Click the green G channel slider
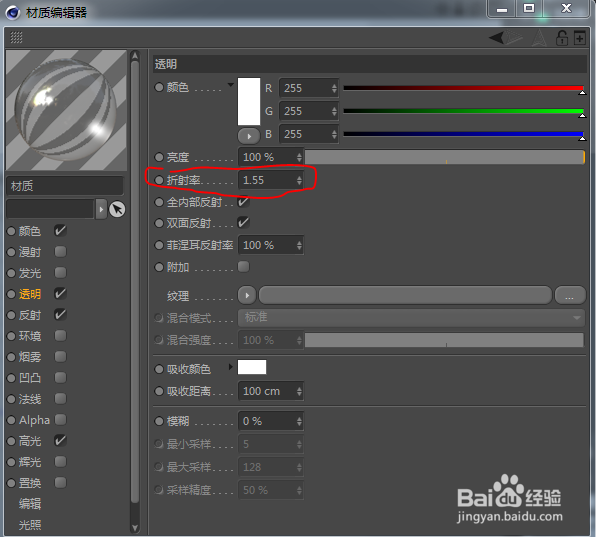The width and height of the screenshot is (596, 537). click(x=463, y=111)
